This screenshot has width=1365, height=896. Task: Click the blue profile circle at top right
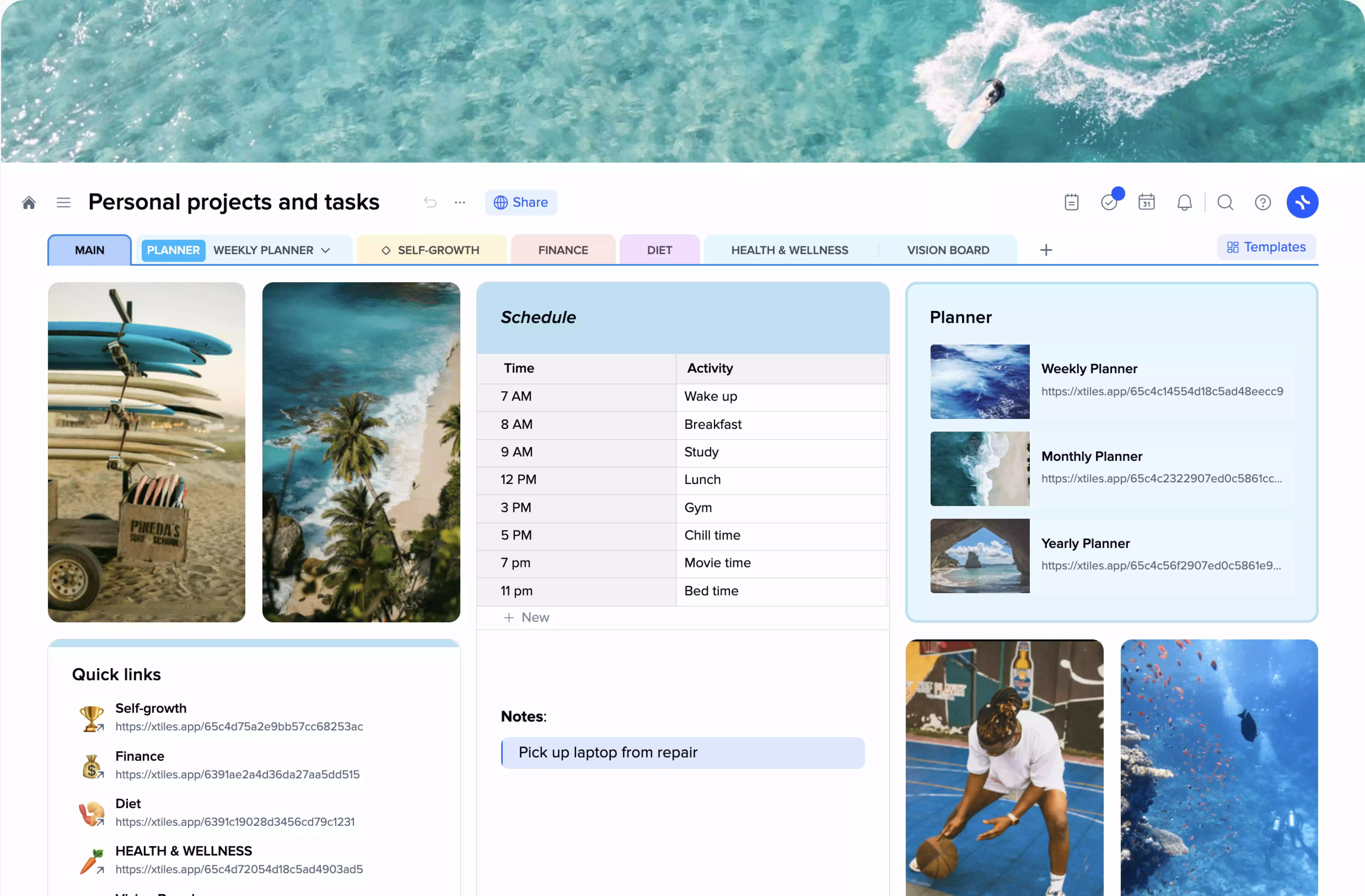point(1303,202)
